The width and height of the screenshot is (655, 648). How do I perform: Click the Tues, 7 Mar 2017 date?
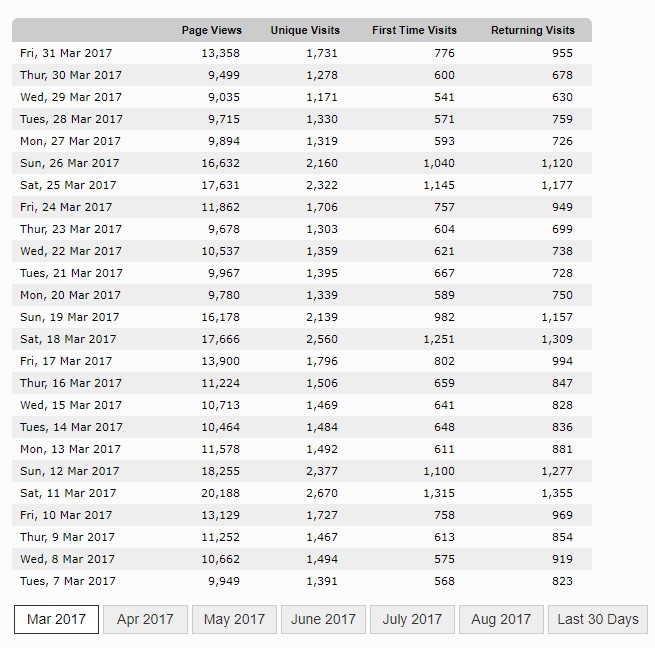(68, 581)
